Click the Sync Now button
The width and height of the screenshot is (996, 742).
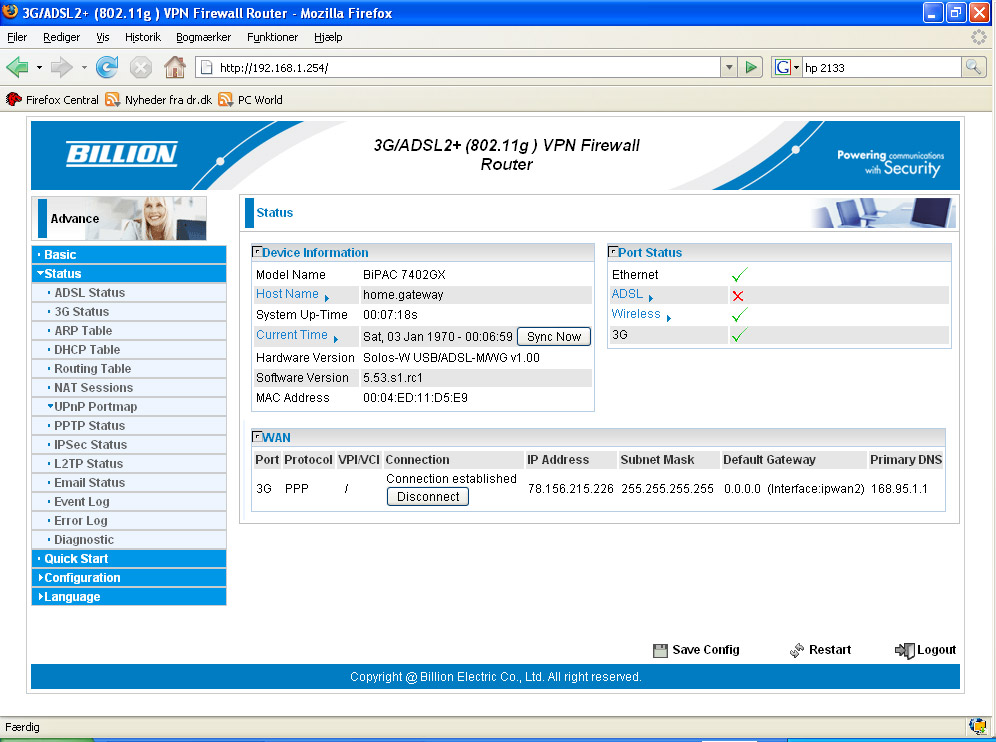(554, 337)
